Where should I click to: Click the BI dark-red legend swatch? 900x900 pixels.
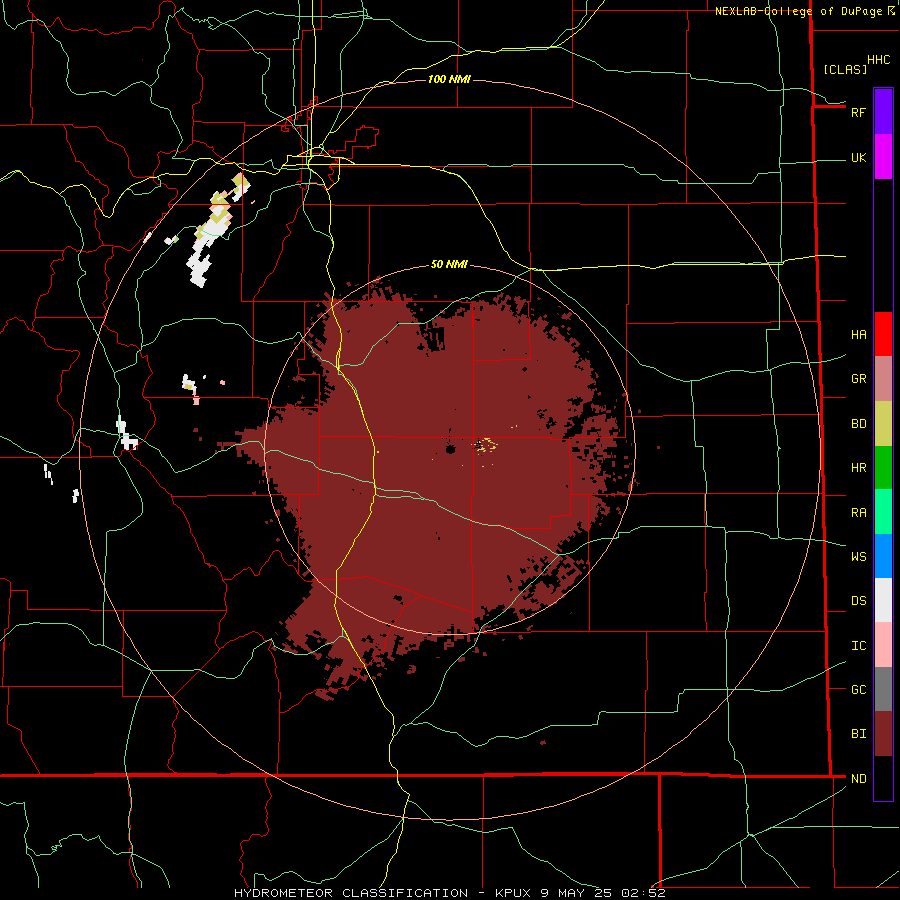click(x=883, y=734)
